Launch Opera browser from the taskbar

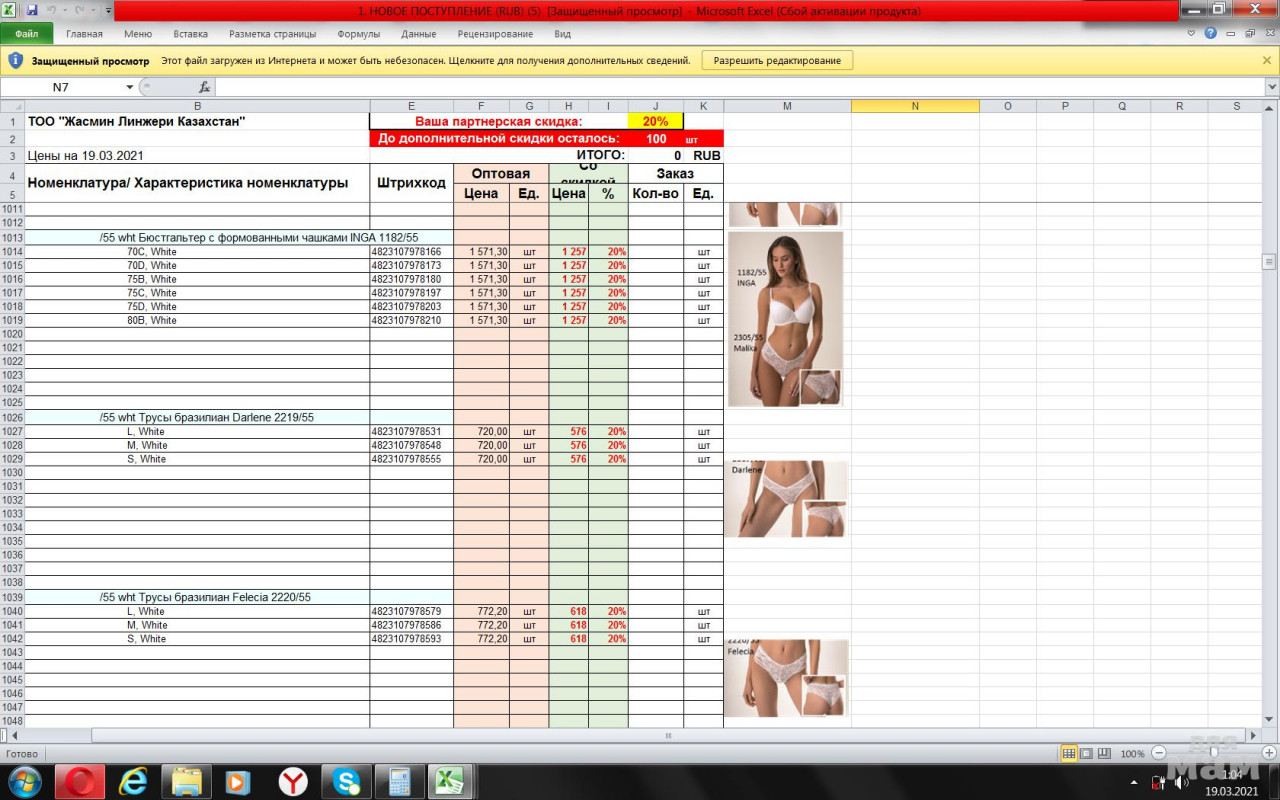79,781
